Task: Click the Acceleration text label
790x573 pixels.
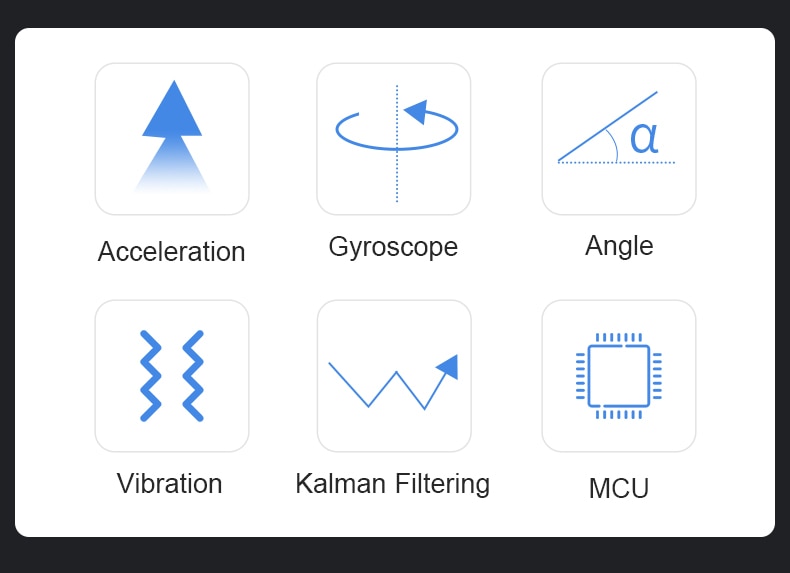Action: pyautogui.click(x=171, y=251)
